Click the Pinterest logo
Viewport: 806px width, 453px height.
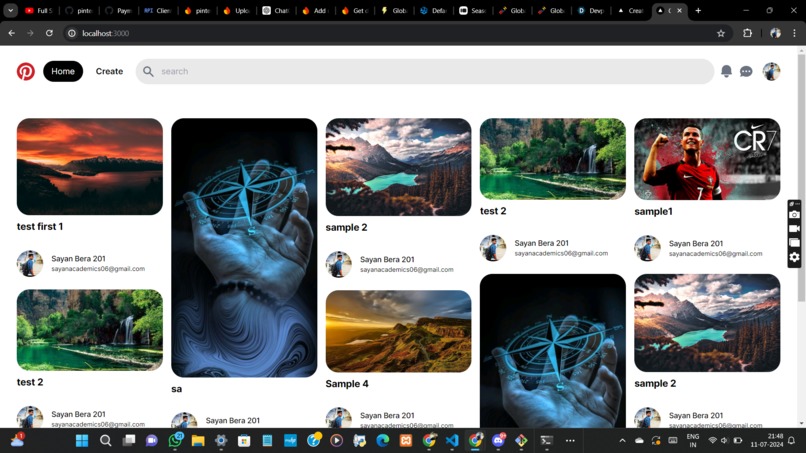26,71
